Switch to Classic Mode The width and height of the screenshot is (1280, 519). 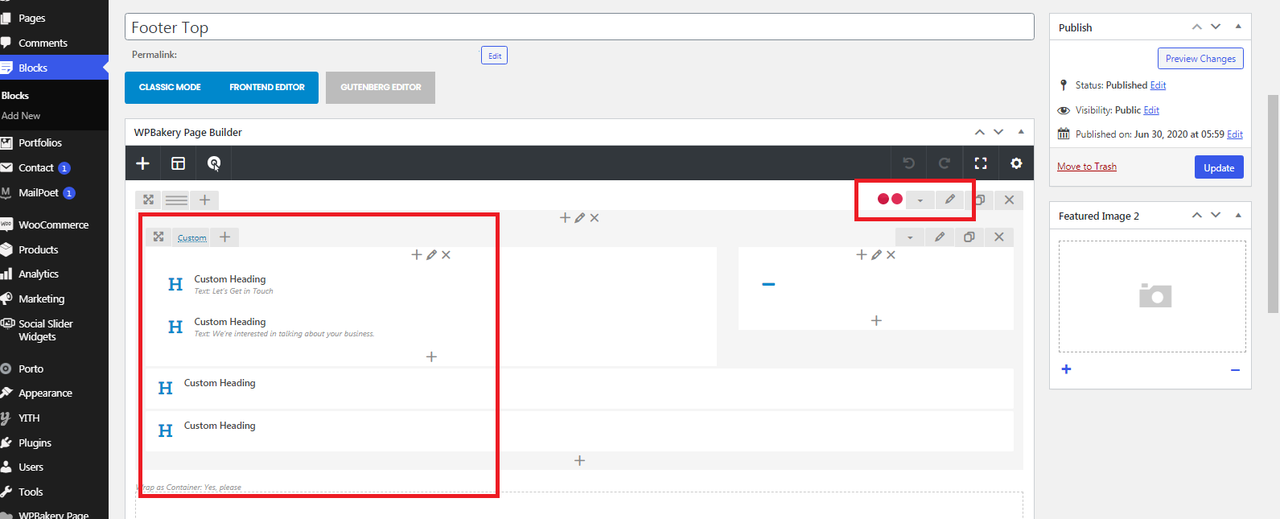pos(170,87)
